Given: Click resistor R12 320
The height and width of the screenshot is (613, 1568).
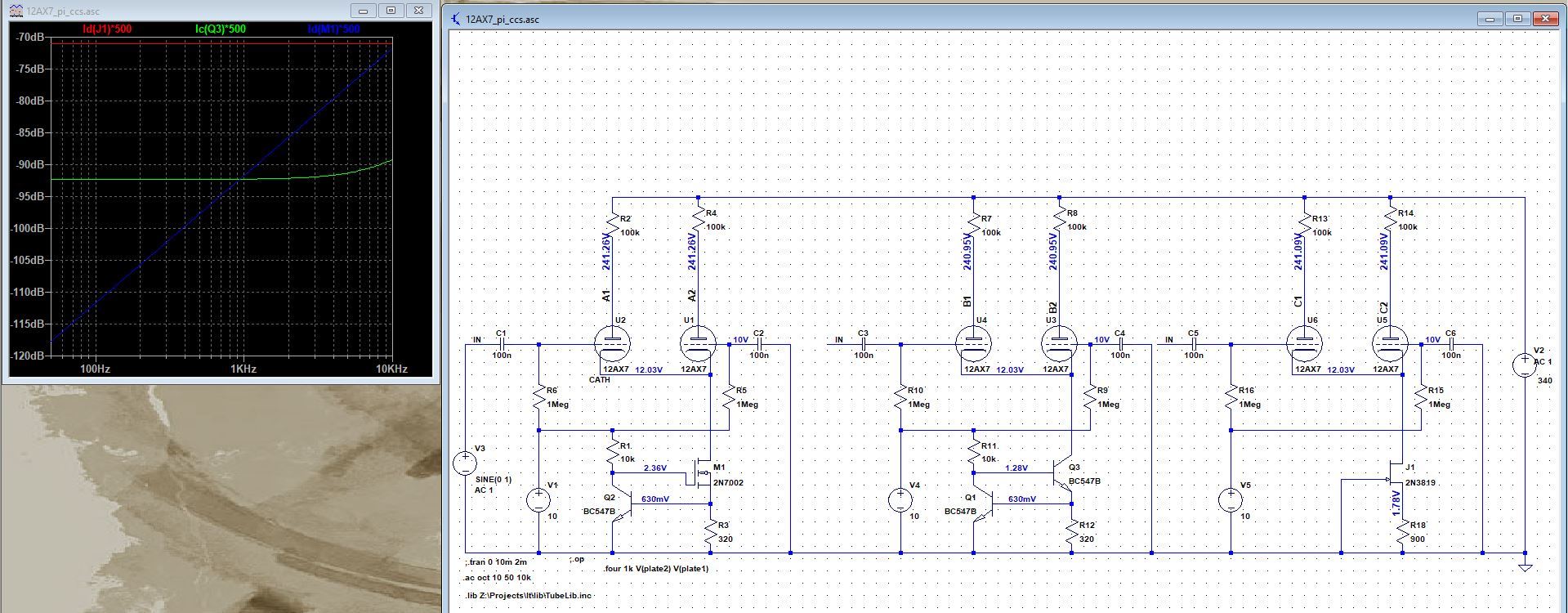Looking at the screenshot, I should click(x=1072, y=533).
